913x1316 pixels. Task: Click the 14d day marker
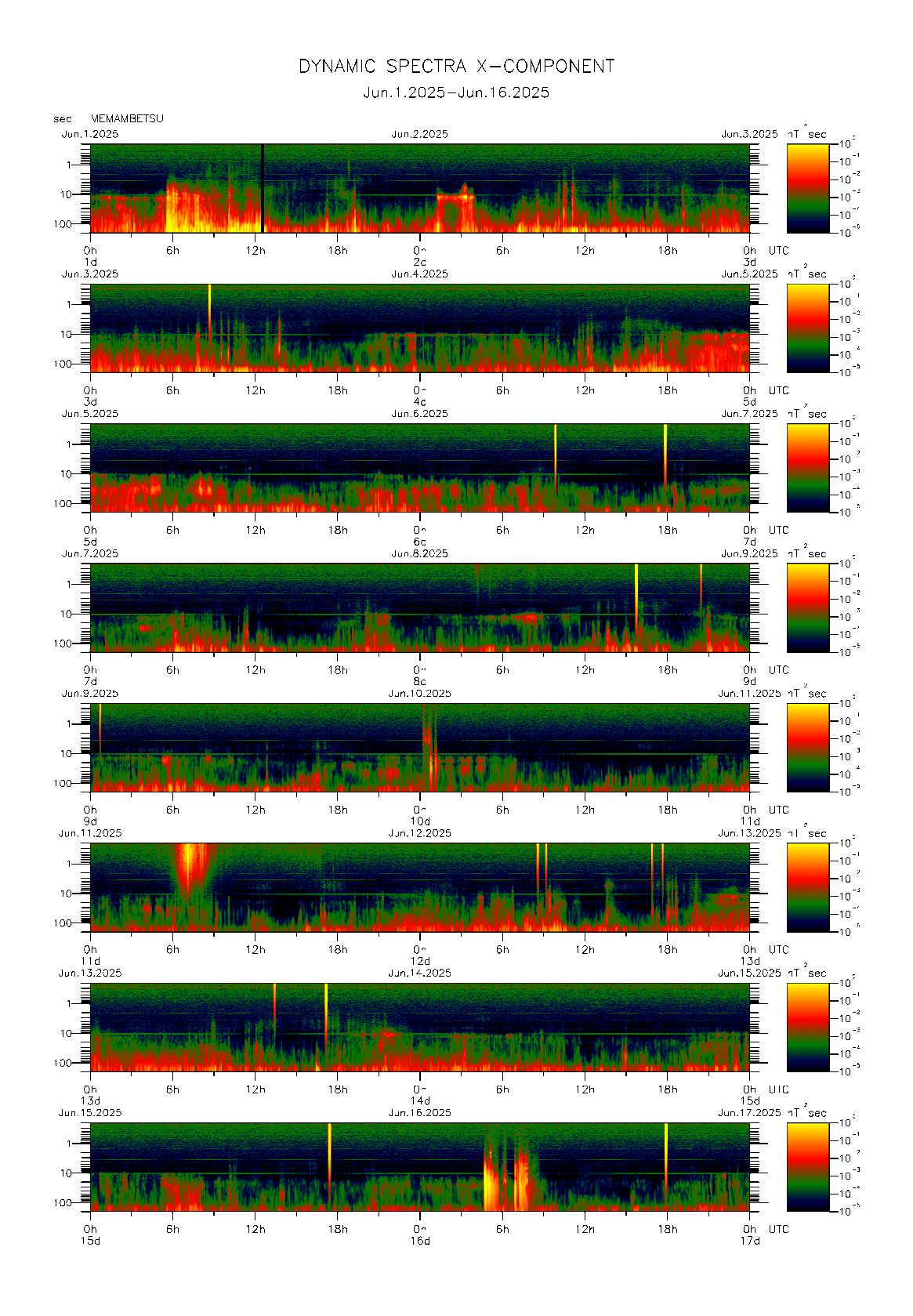pyautogui.click(x=420, y=1101)
